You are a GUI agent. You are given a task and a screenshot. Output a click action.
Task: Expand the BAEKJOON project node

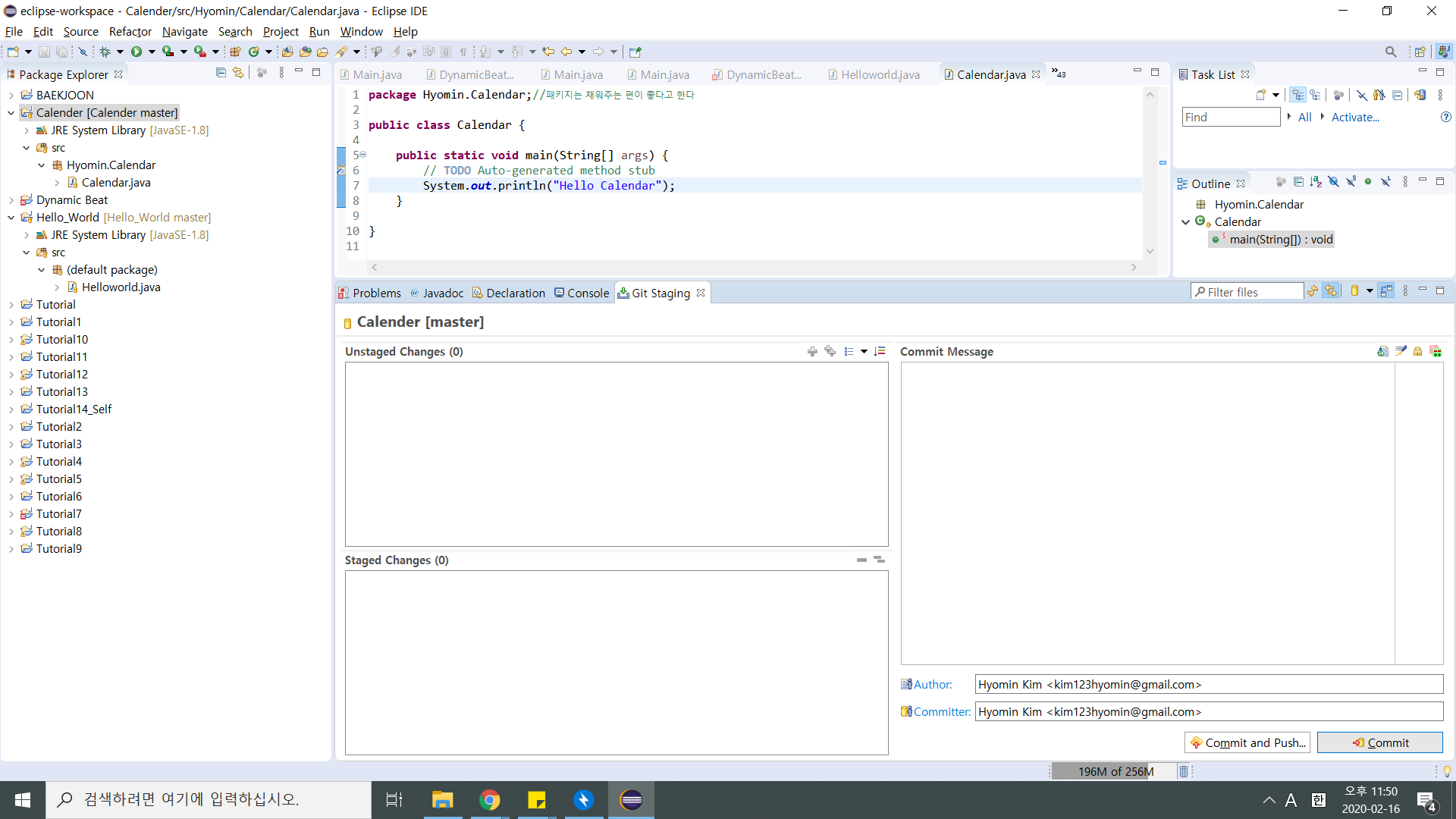[11, 96]
